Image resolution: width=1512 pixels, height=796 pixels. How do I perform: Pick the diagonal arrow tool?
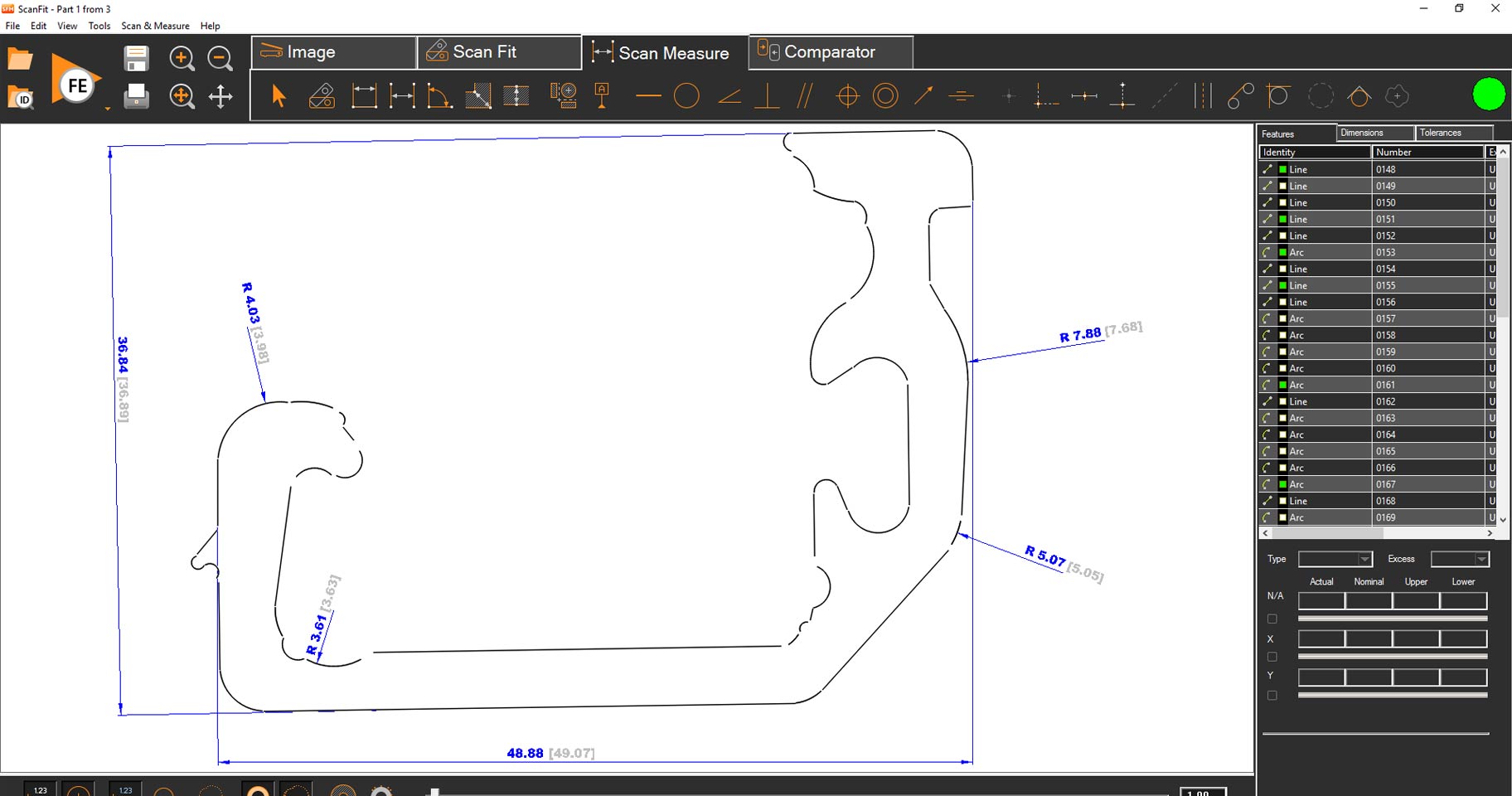pos(923,96)
